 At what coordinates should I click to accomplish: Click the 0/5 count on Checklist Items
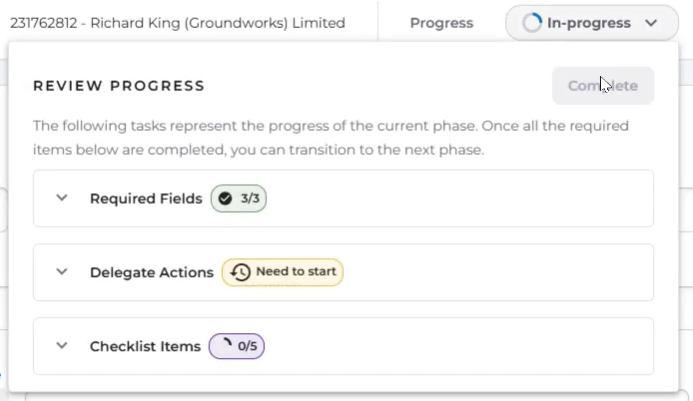click(247, 346)
